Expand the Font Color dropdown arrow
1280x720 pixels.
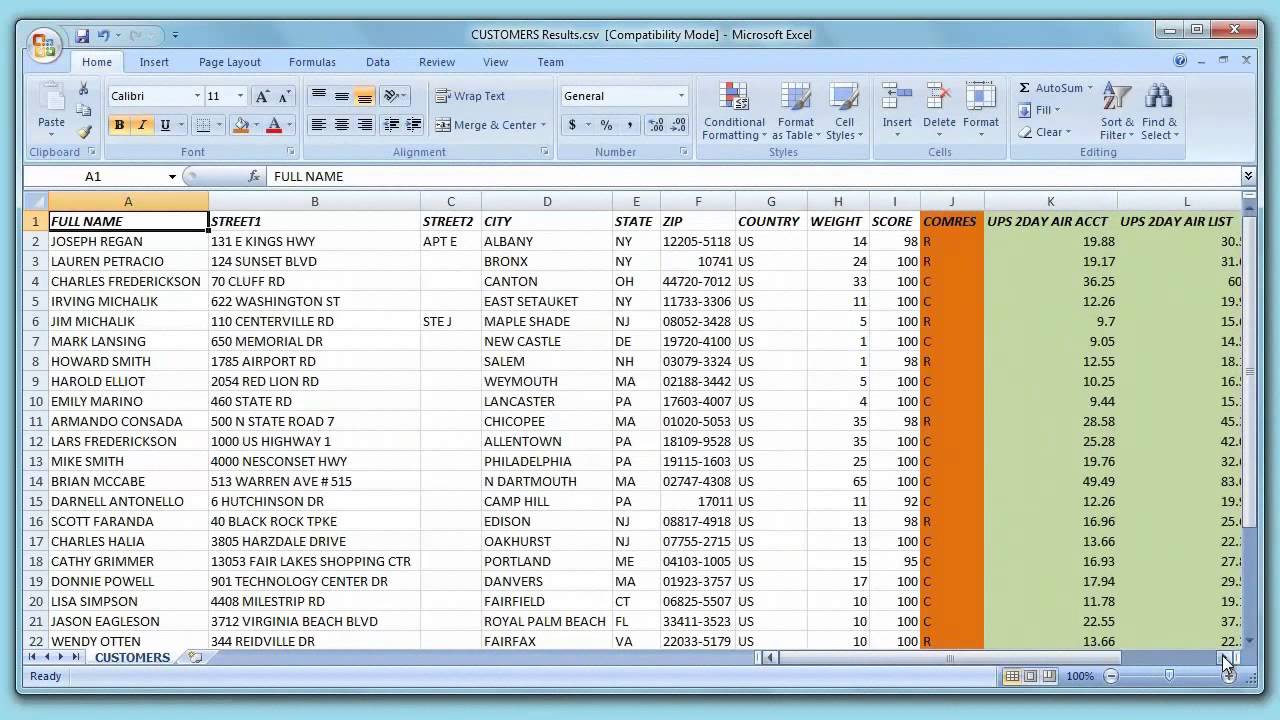pyautogui.click(x=290, y=125)
